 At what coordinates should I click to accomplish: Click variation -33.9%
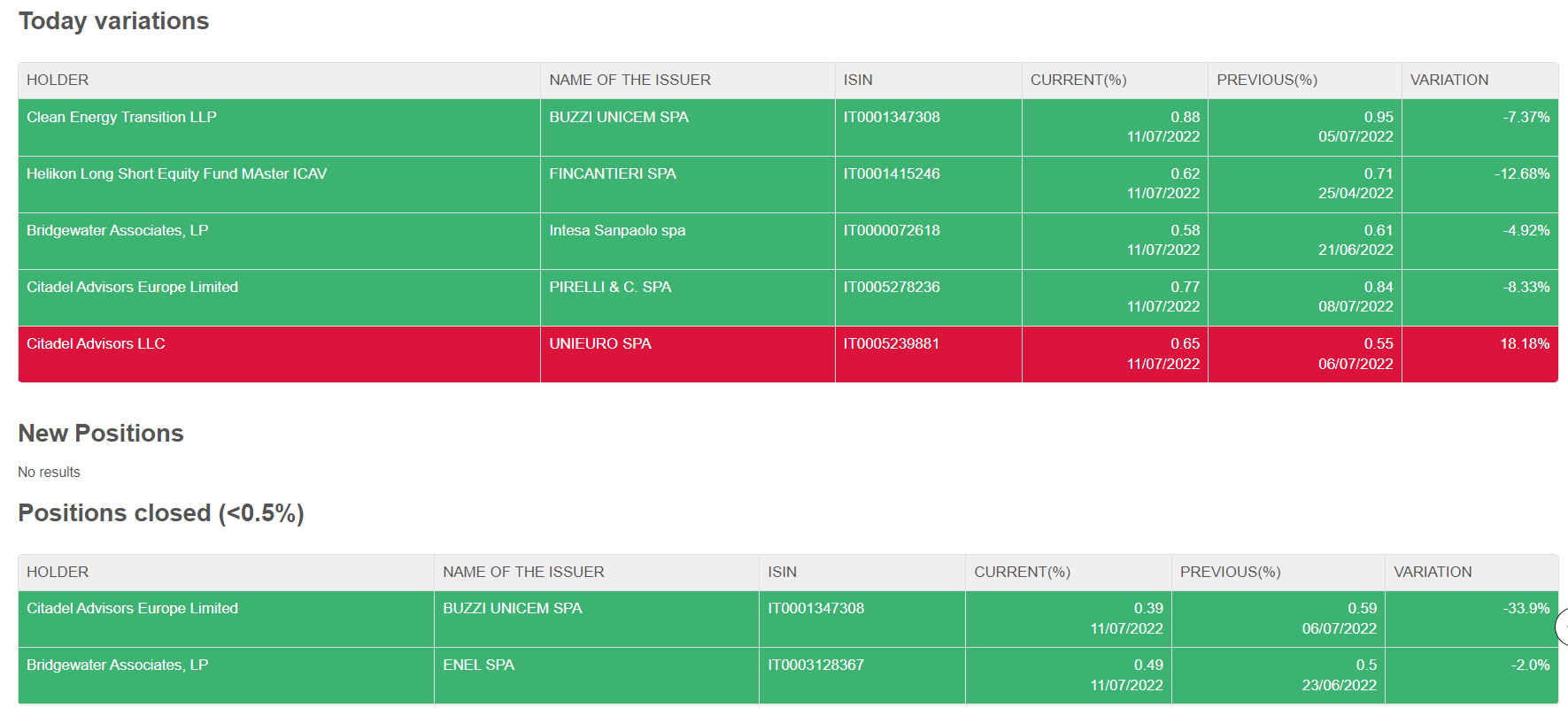(x=1526, y=608)
